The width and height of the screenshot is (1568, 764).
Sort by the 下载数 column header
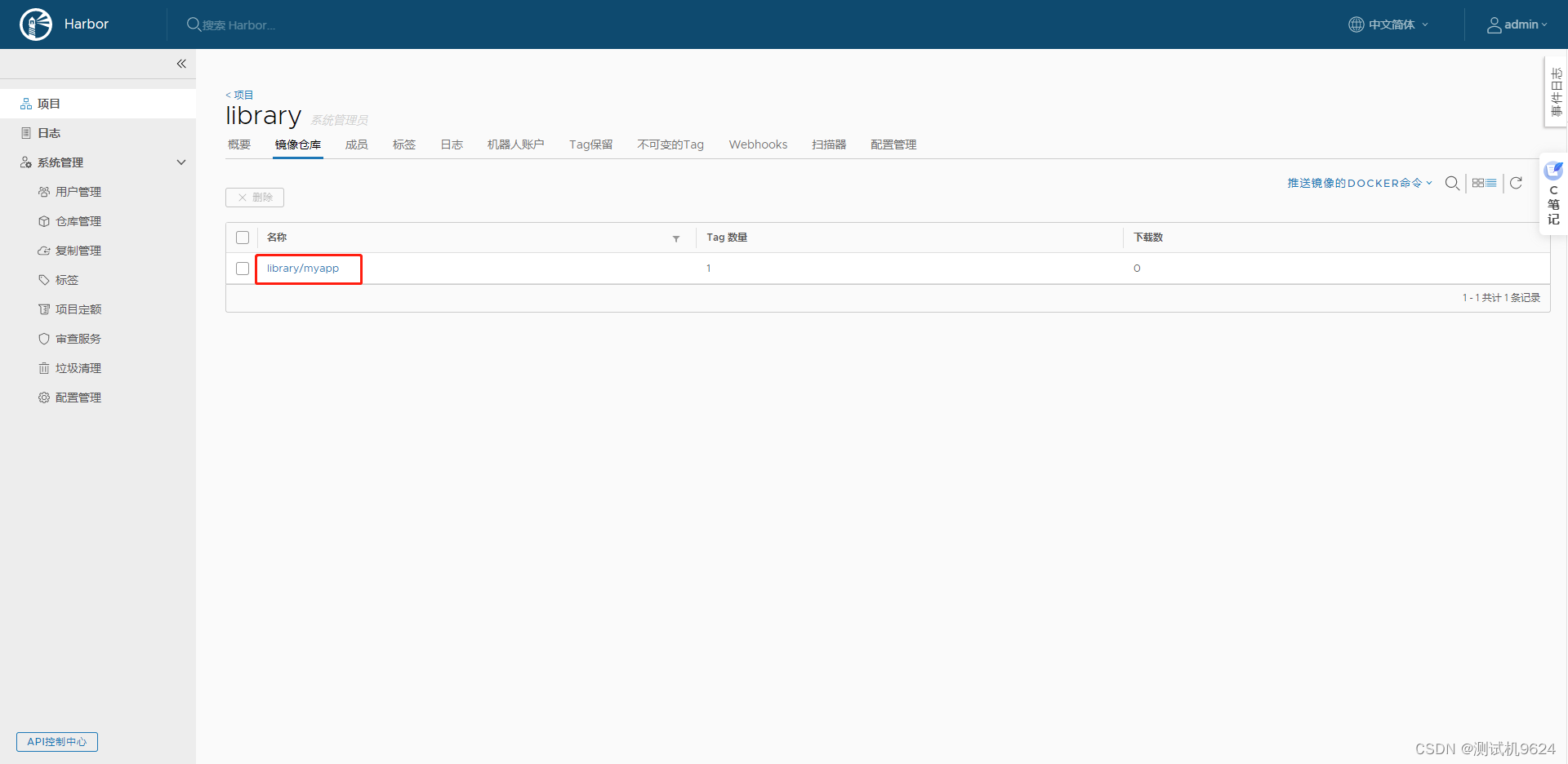(1148, 238)
